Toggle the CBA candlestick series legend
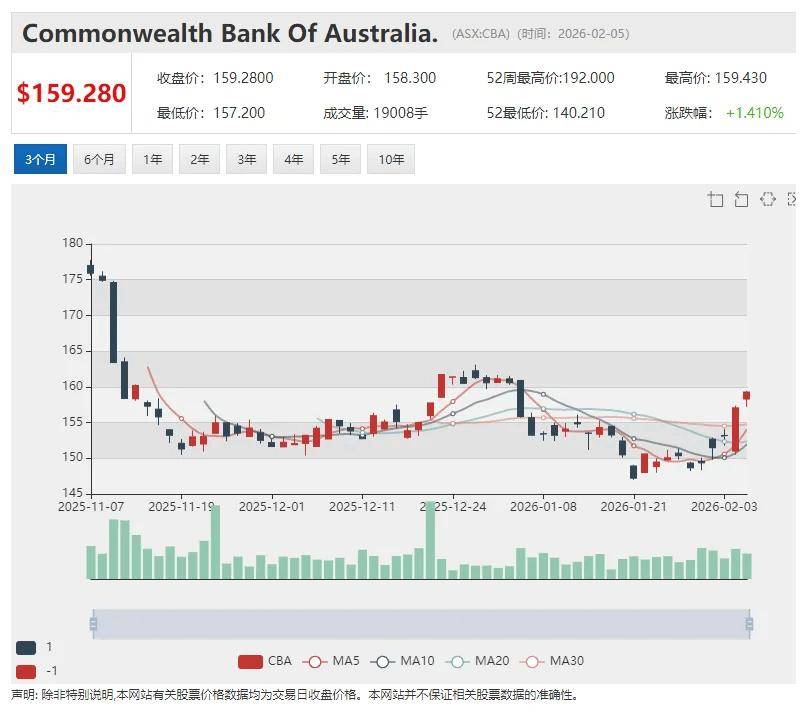This screenshot has height=714, width=809. pos(264,661)
